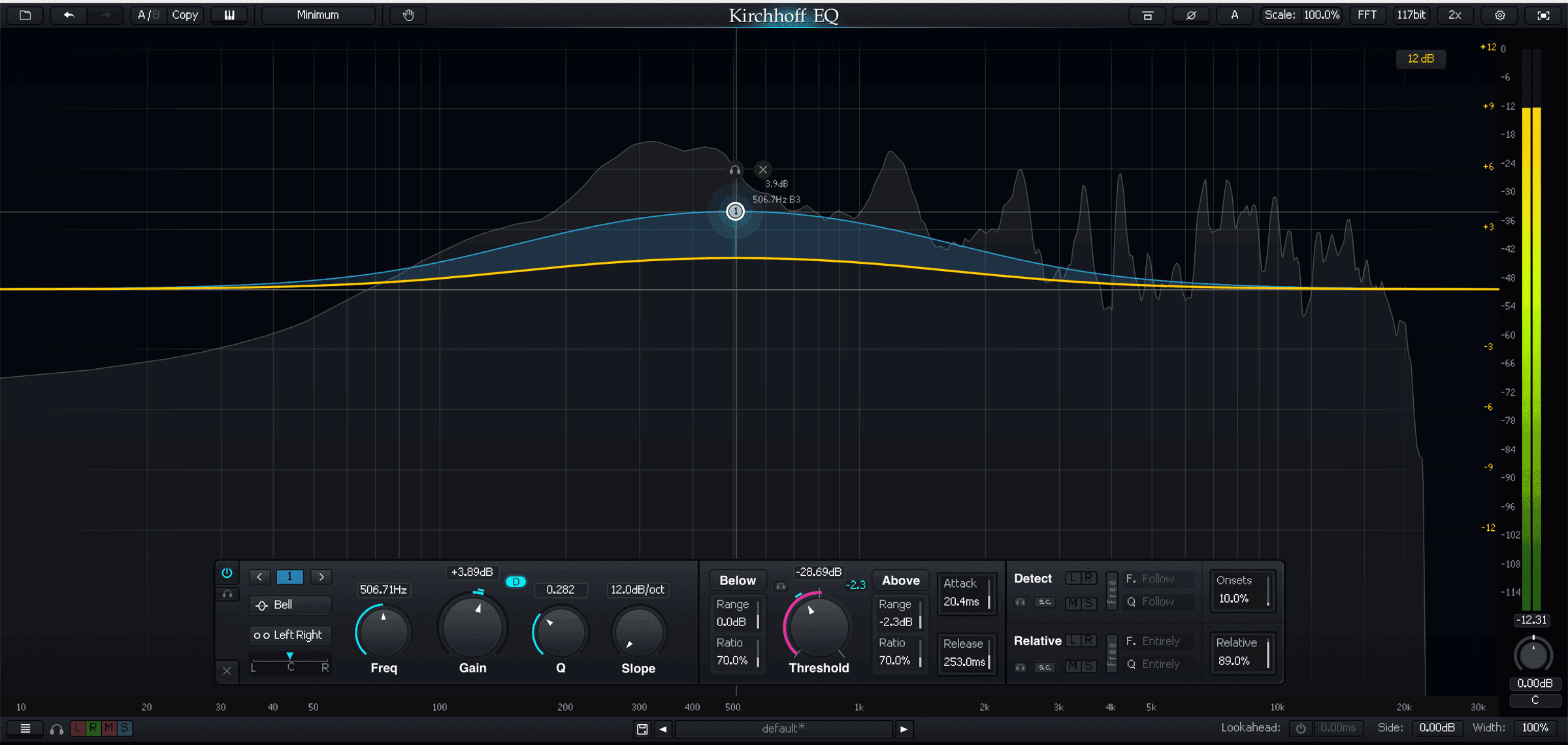Click the Above Range -2.3dB control
Image resolution: width=1568 pixels, height=745 pixels.
900,614
